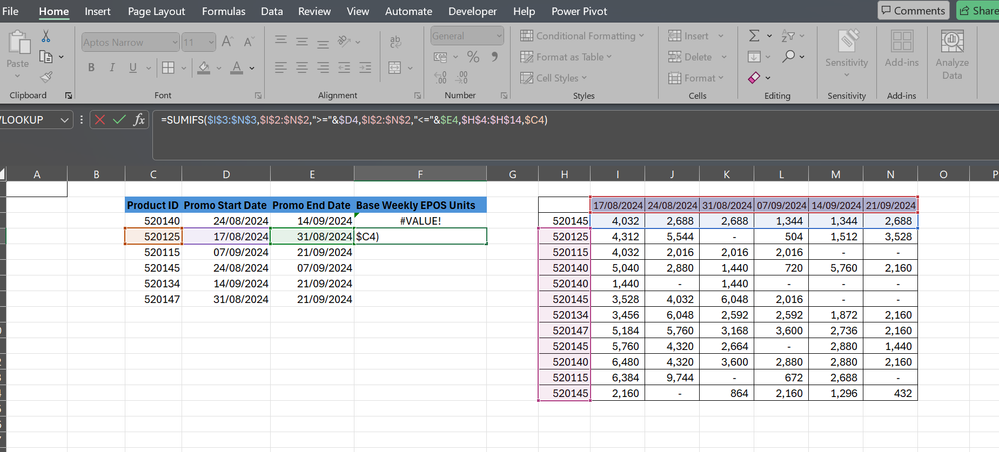Image resolution: width=999 pixels, height=452 pixels.
Task: Toggle Bold formatting
Action: click(x=91, y=67)
